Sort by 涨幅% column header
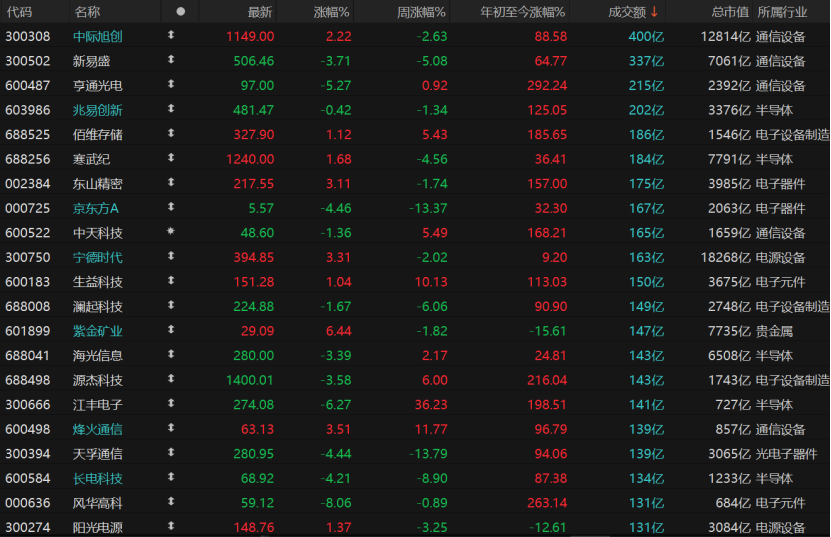The image size is (831, 537). (x=331, y=12)
